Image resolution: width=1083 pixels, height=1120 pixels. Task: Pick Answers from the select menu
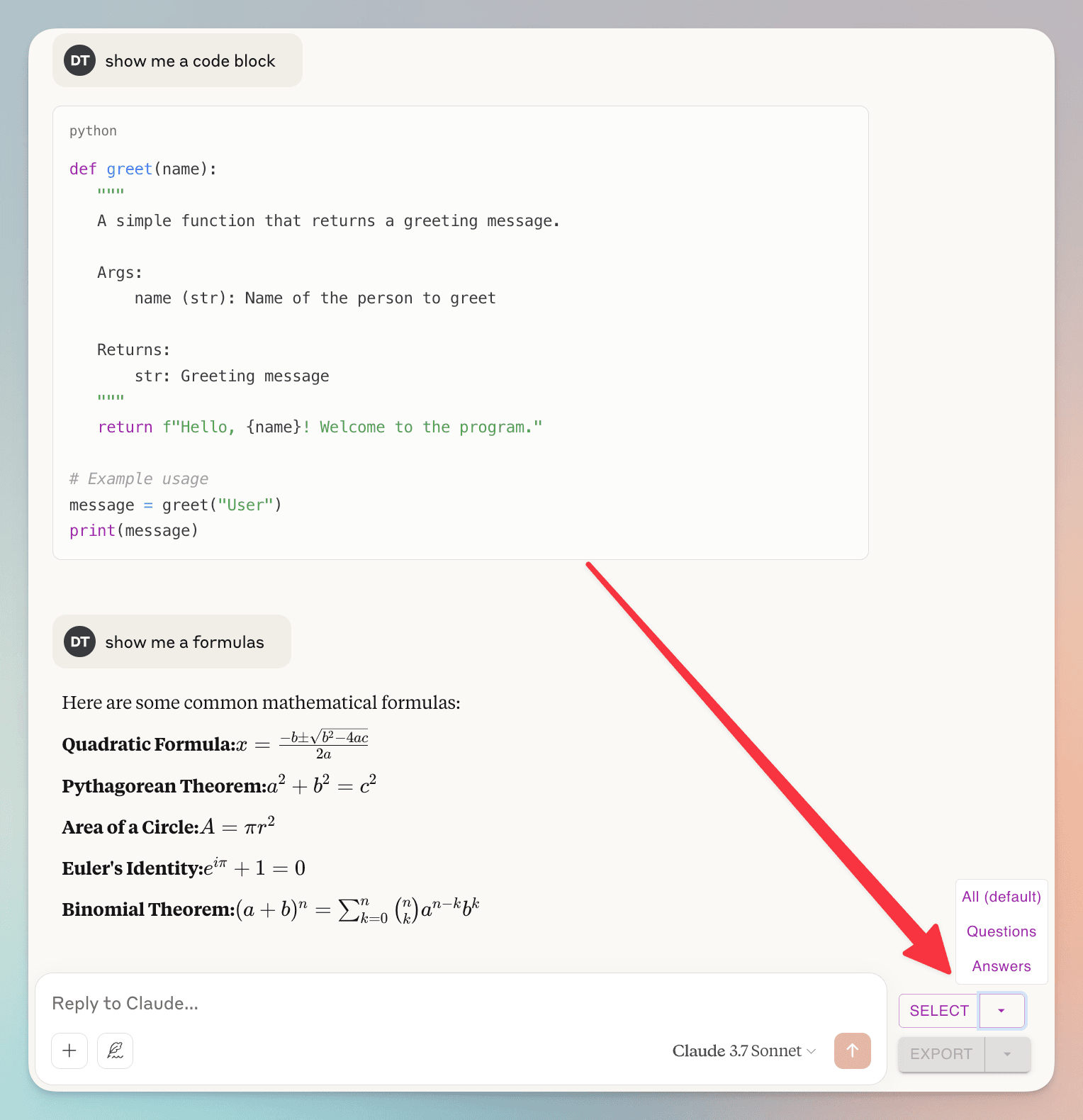[1001, 966]
